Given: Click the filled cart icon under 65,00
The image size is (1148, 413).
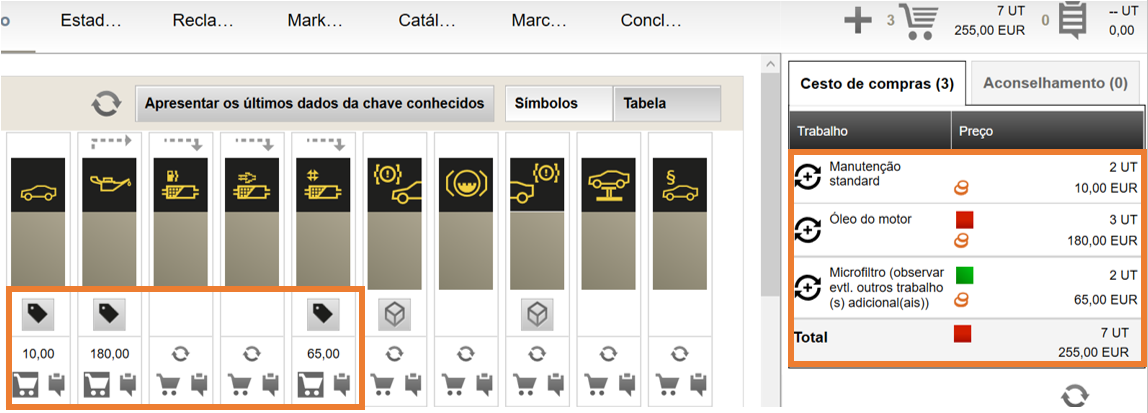Looking at the screenshot, I should (310, 384).
